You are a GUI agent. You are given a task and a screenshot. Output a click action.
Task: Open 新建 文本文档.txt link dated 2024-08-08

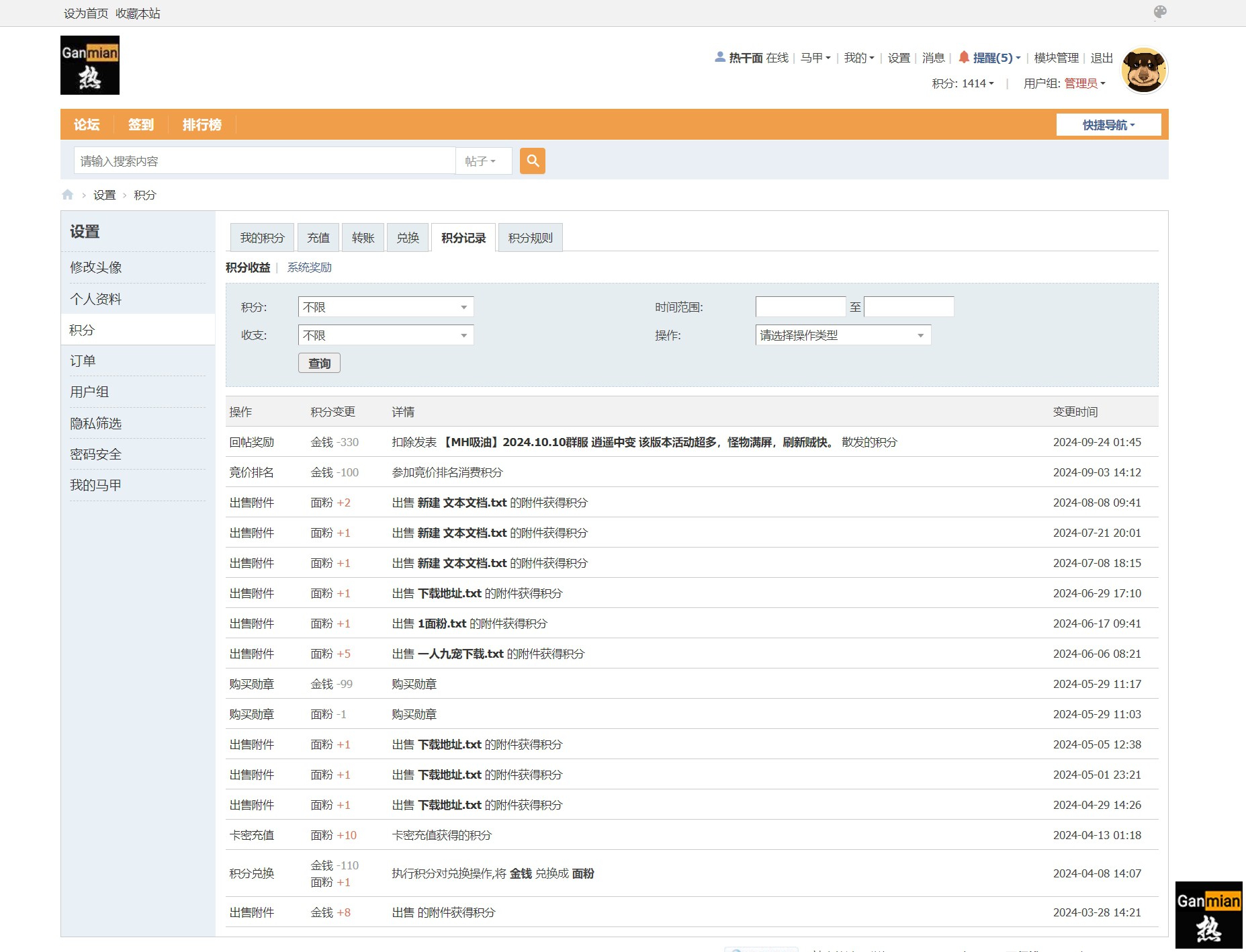(x=462, y=503)
